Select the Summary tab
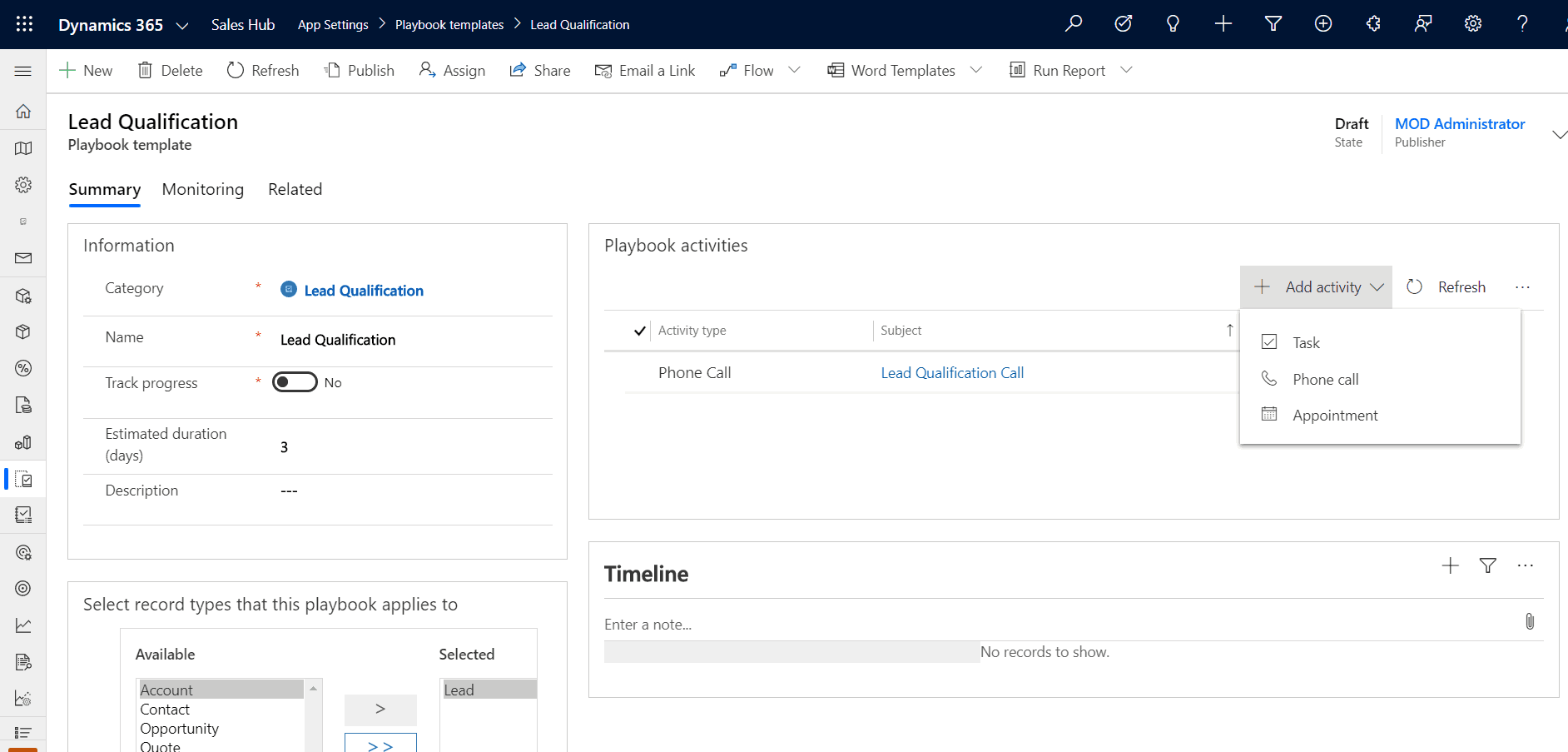The image size is (1568, 752). coord(105,189)
